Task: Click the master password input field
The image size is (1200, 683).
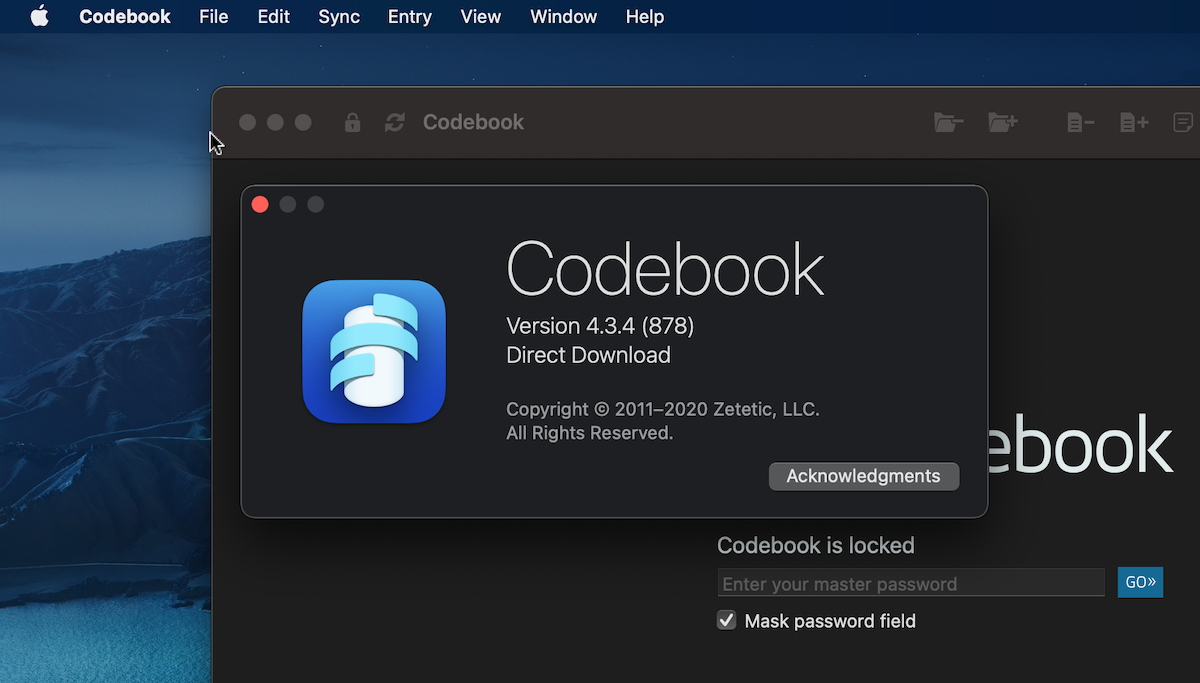Action: (x=911, y=583)
